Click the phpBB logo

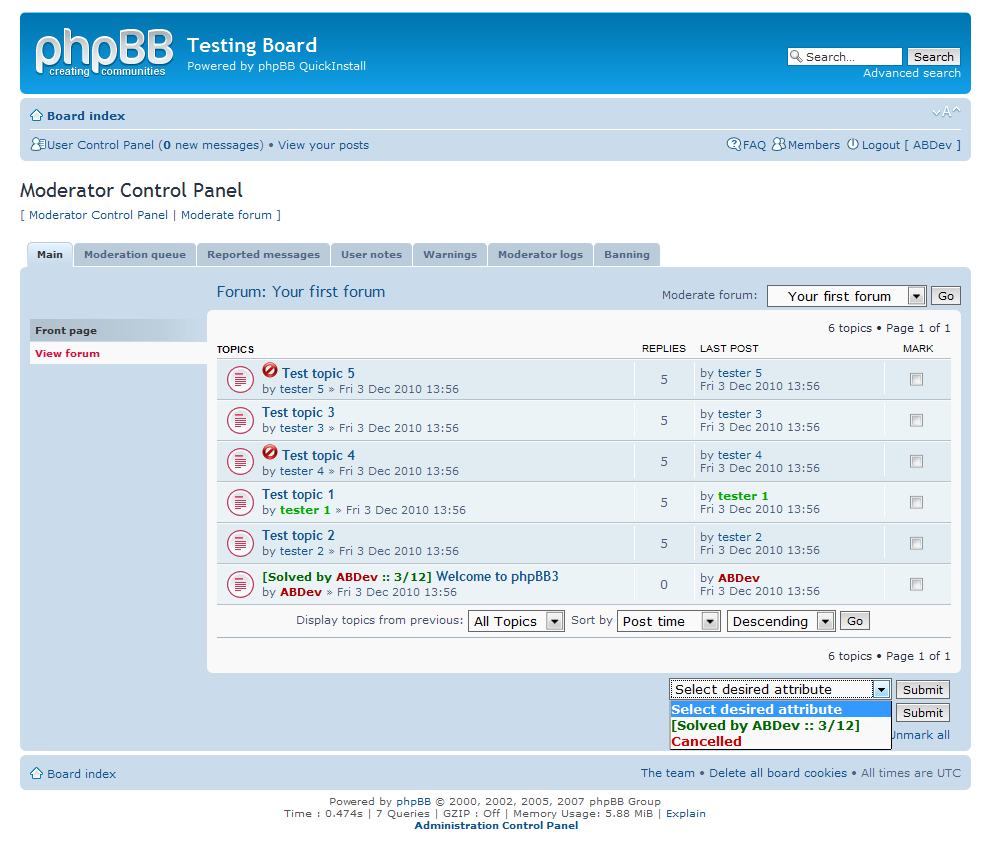(101, 53)
